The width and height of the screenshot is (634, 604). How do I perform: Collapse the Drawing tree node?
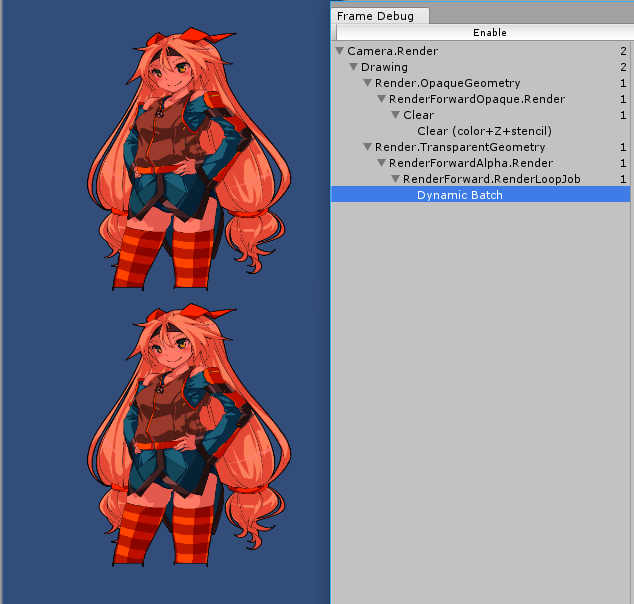[x=353, y=67]
